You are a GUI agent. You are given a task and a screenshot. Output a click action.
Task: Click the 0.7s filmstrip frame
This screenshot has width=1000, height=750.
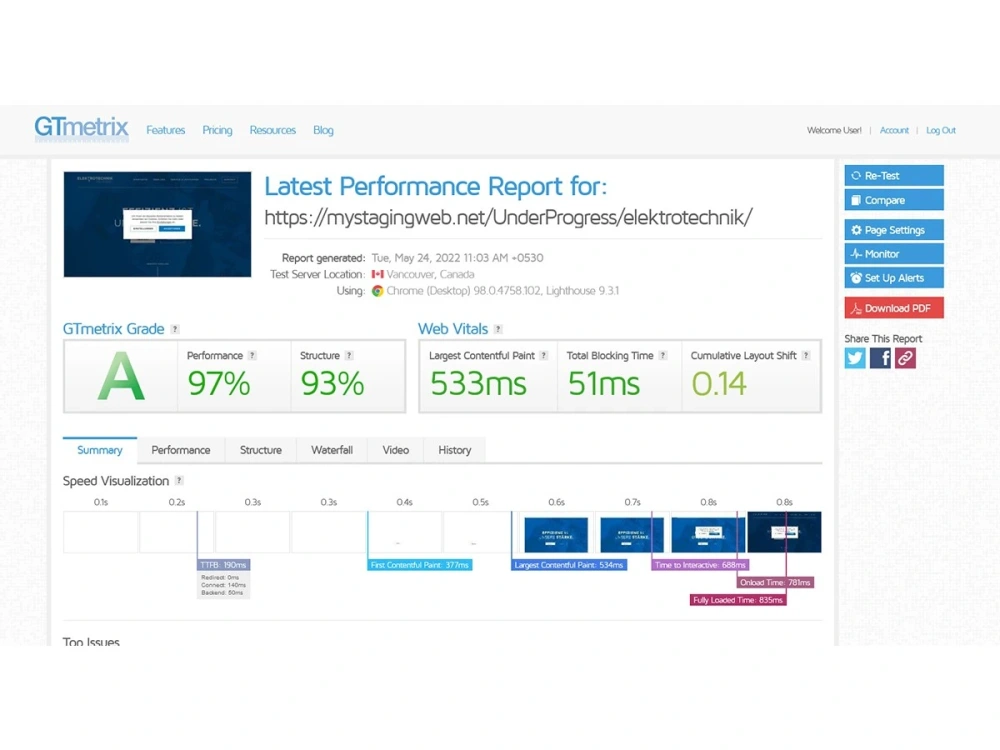[632, 533]
